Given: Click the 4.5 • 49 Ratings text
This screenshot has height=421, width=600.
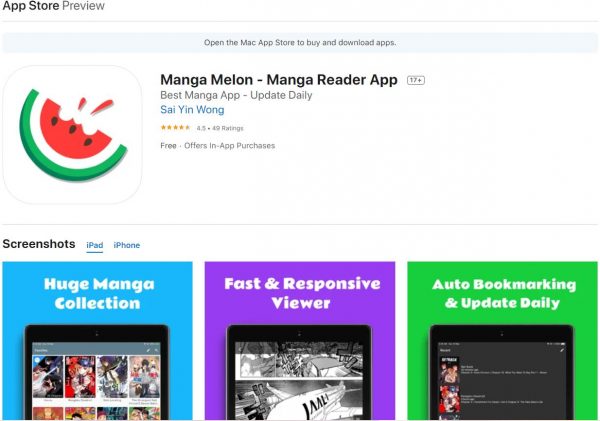Looking at the screenshot, I should [x=220, y=128].
